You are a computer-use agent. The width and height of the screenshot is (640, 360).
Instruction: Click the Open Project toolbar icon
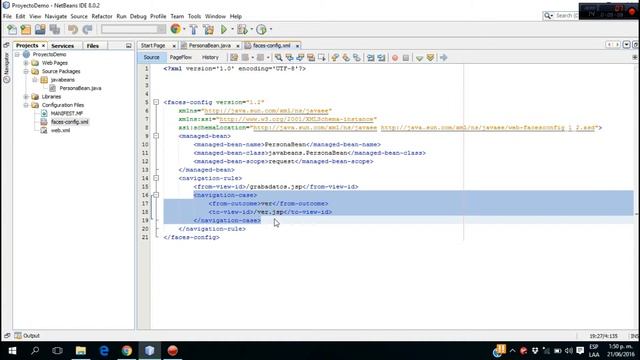click(40, 29)
